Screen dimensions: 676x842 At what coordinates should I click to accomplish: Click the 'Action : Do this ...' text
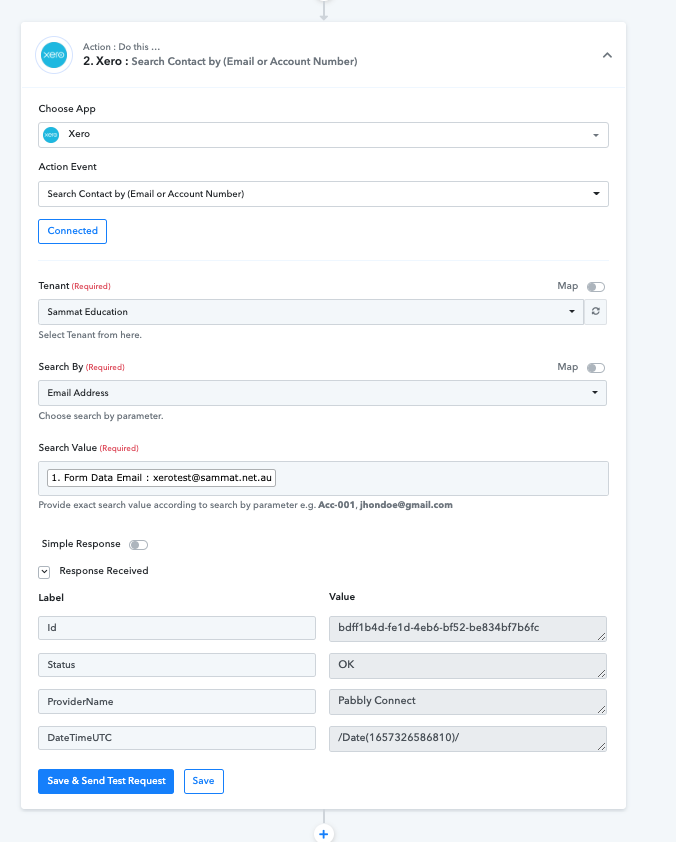click(x=121, y=47)
